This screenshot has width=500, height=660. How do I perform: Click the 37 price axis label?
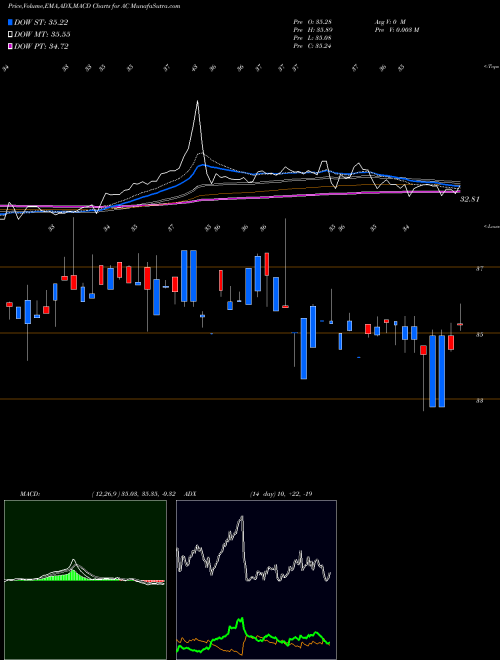pyautogui.click(x=479, y=269)
